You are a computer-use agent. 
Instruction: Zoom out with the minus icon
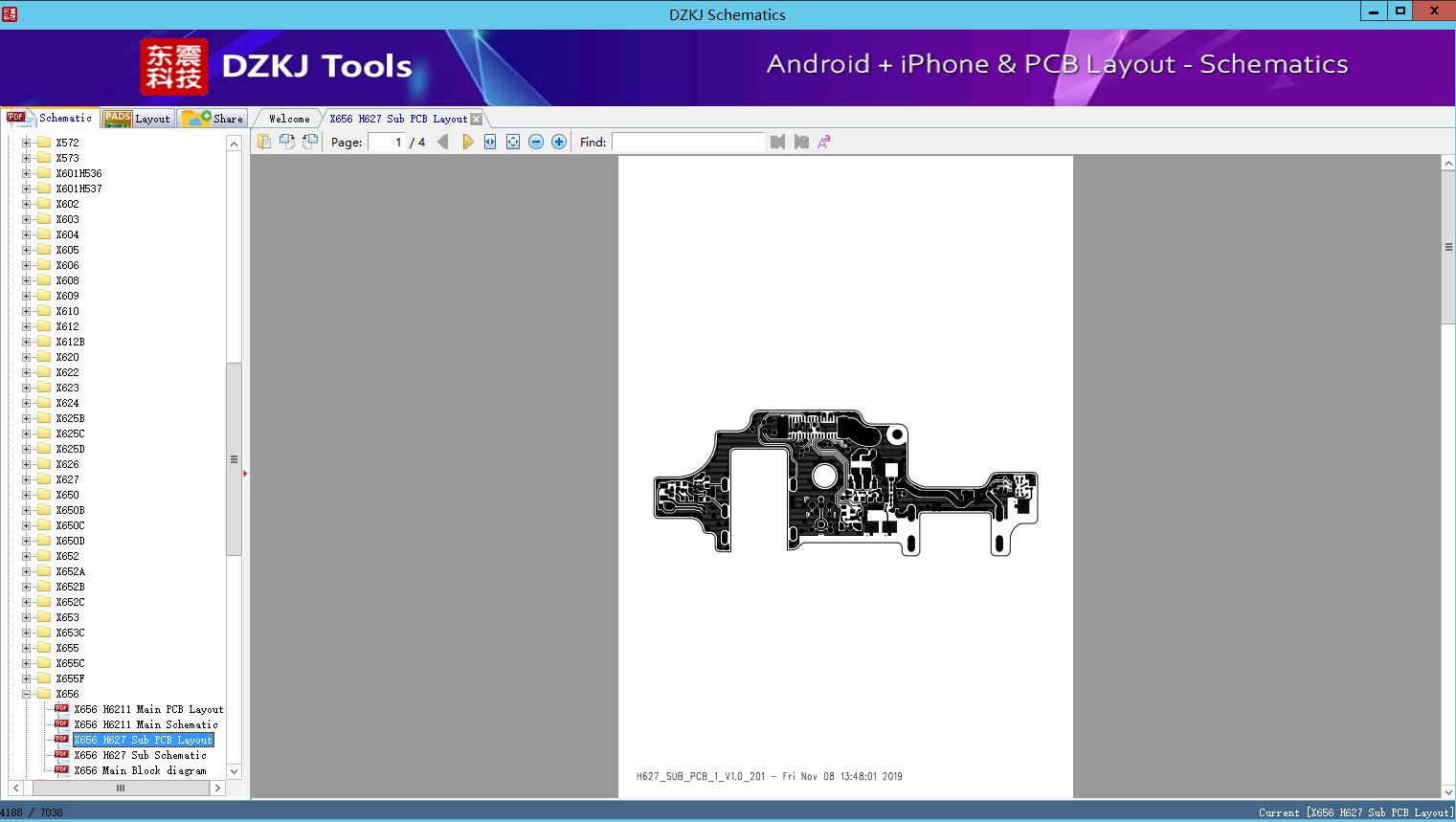(536, 142)
